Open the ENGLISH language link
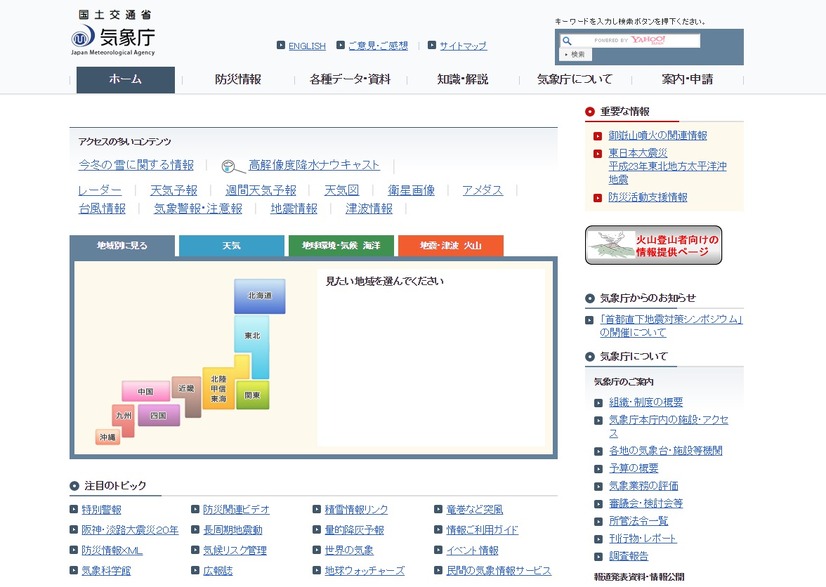826x587 pixels. point(307,46)
